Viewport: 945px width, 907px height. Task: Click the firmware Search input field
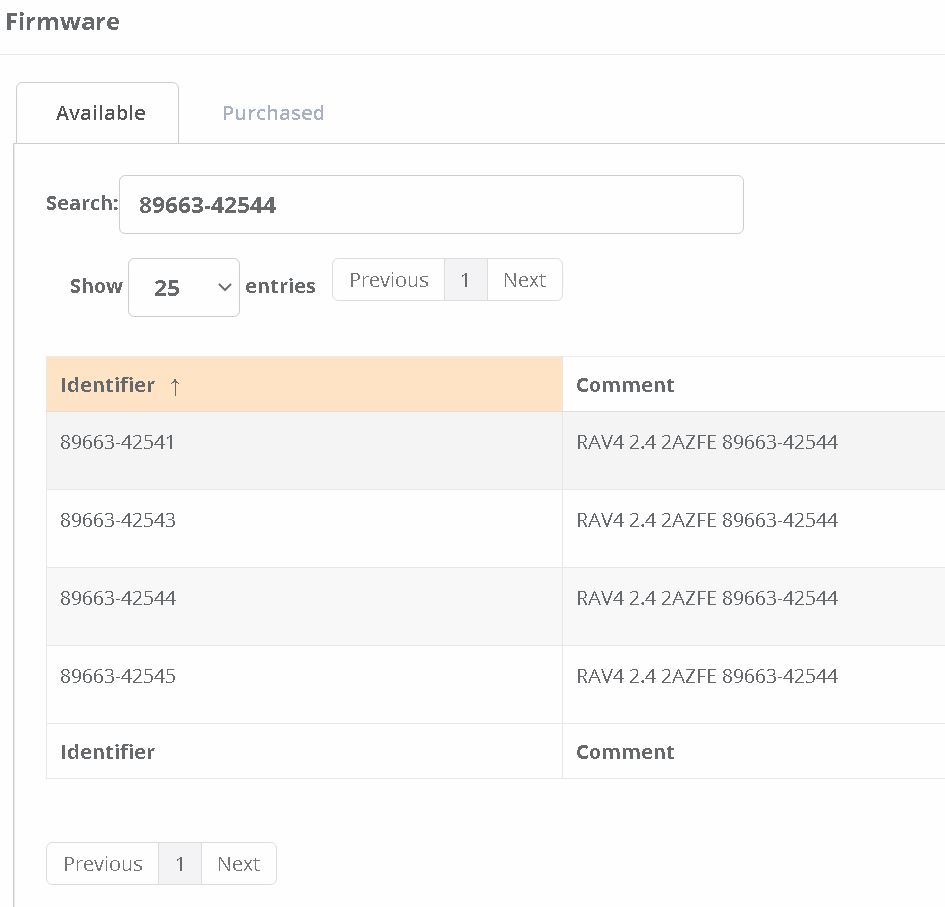[x=431, y=205]
